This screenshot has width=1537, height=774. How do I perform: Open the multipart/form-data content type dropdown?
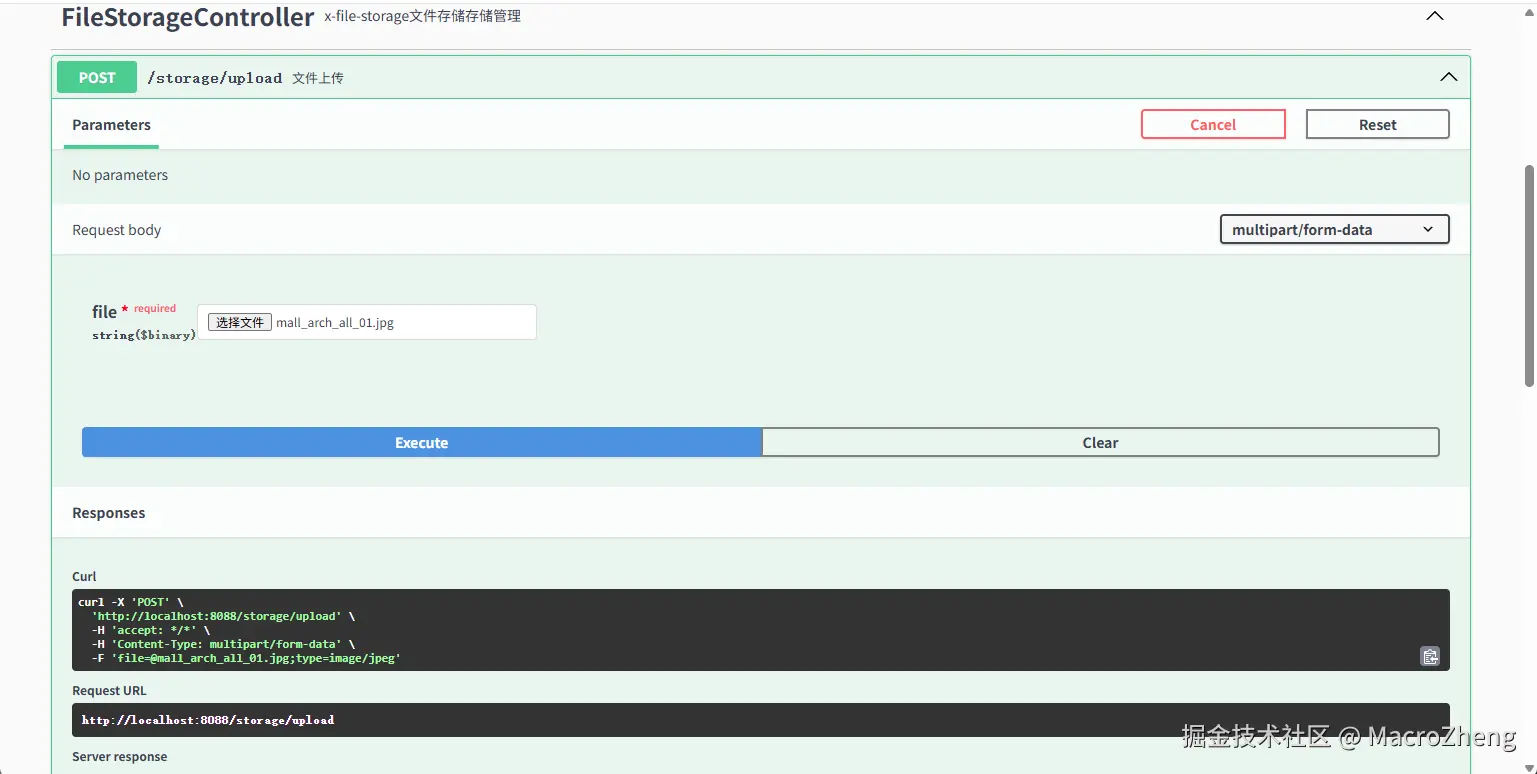pyautogui.click(x=1334, y=229)
